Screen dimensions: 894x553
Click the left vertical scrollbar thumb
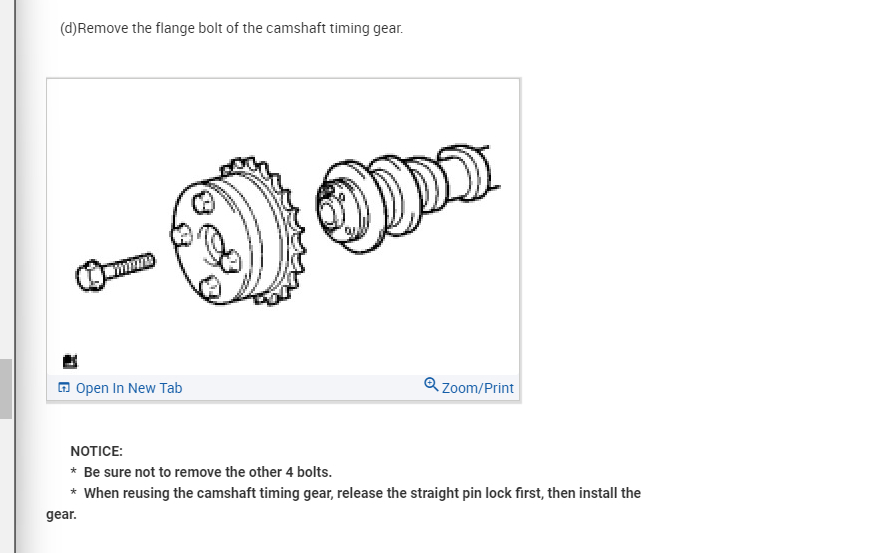coord(6,389)
